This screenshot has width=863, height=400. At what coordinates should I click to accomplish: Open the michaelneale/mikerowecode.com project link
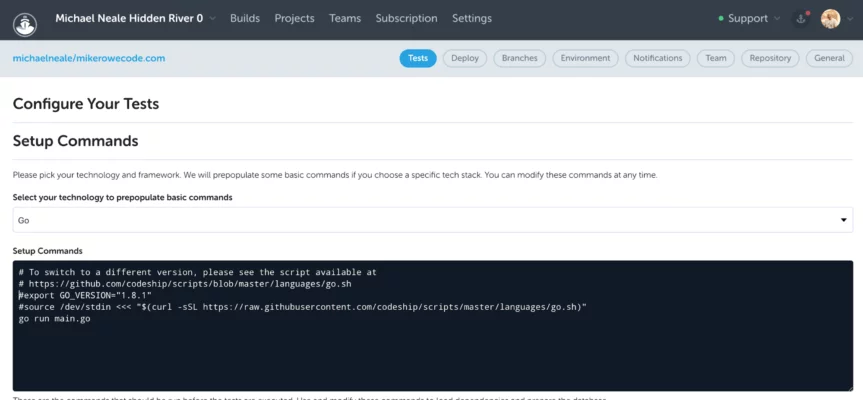click(x=89, y=58)
